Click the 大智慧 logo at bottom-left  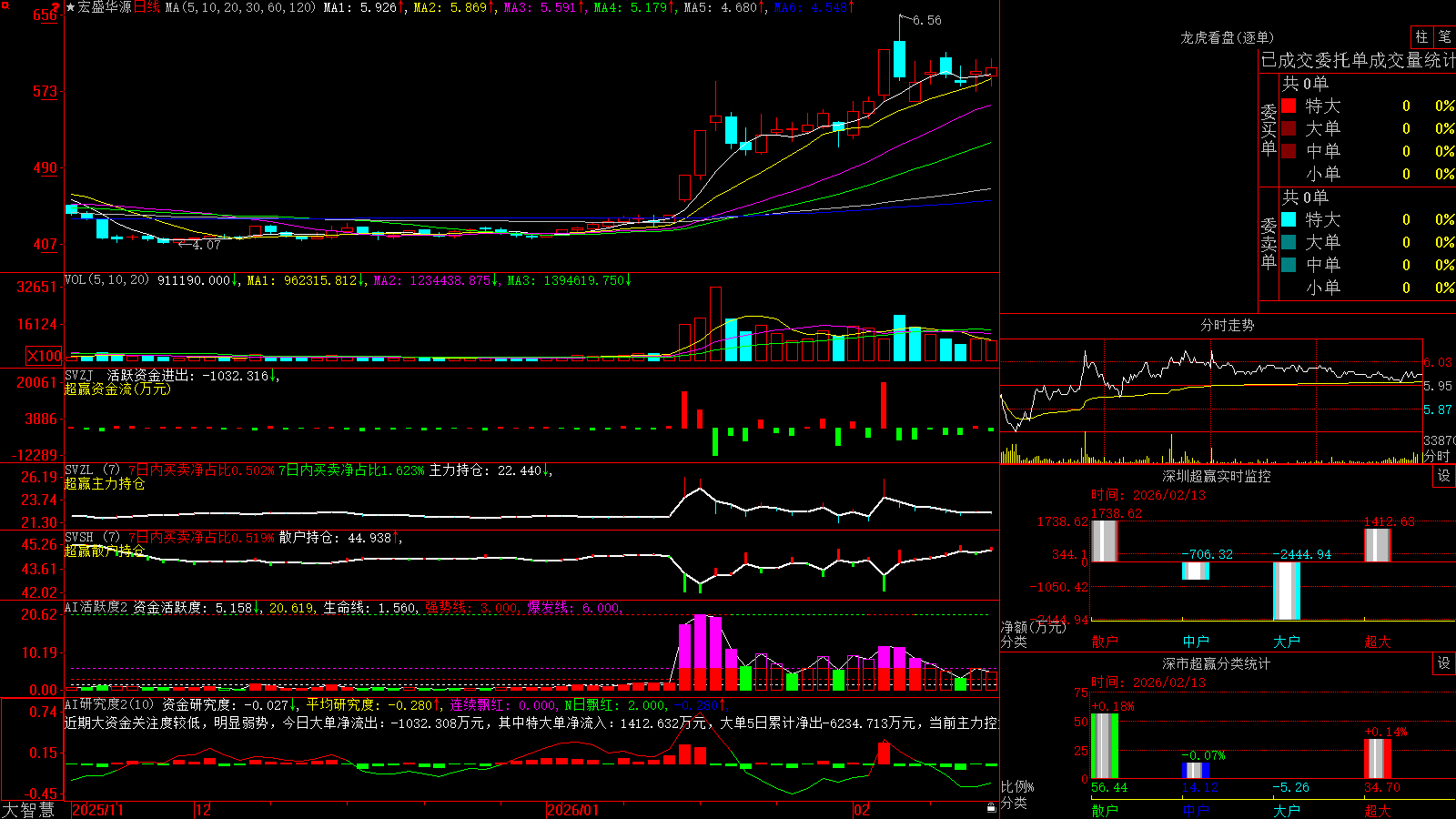28,809
